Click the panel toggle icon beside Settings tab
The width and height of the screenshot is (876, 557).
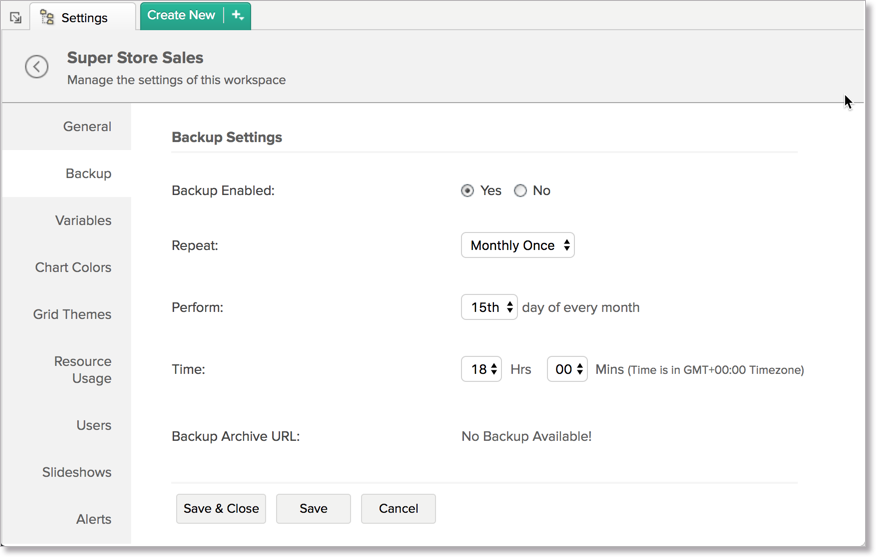point(15,17)
